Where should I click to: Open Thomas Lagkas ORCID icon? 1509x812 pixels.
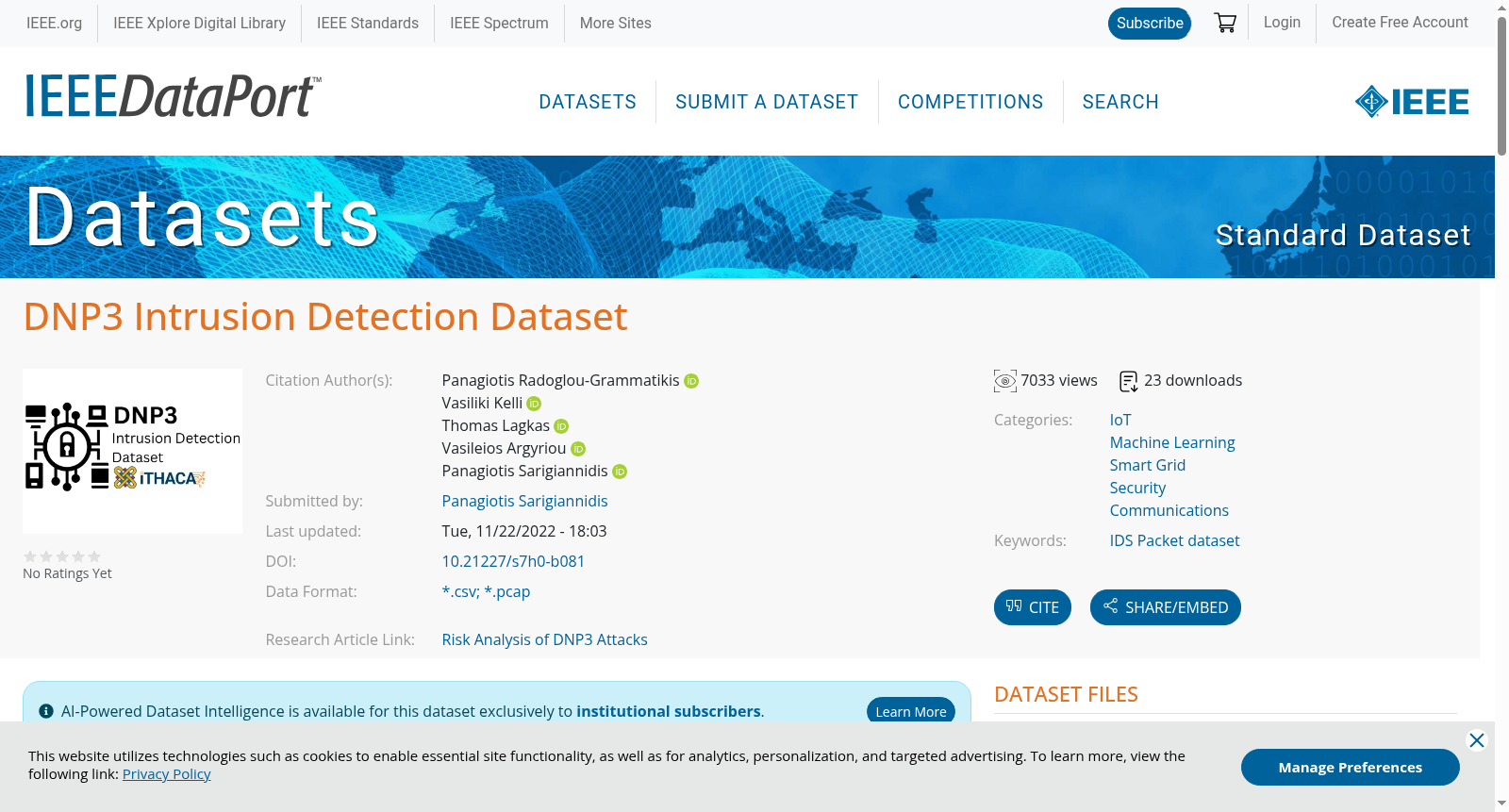click(561, 426)
